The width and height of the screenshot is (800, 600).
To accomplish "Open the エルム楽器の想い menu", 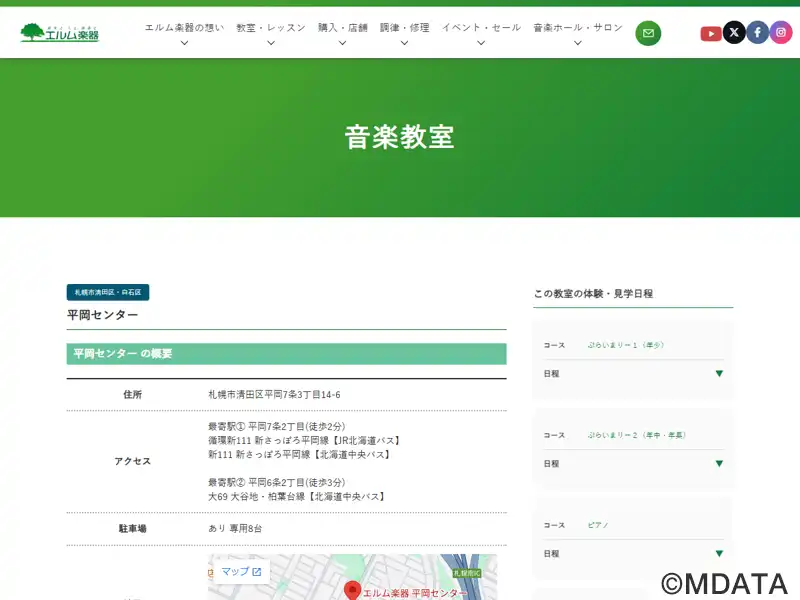I will tap(184, 33).
